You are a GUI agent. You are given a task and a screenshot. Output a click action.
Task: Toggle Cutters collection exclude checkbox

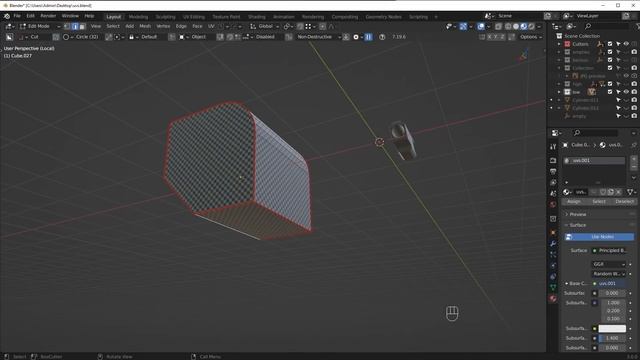[x=610, y=44]
